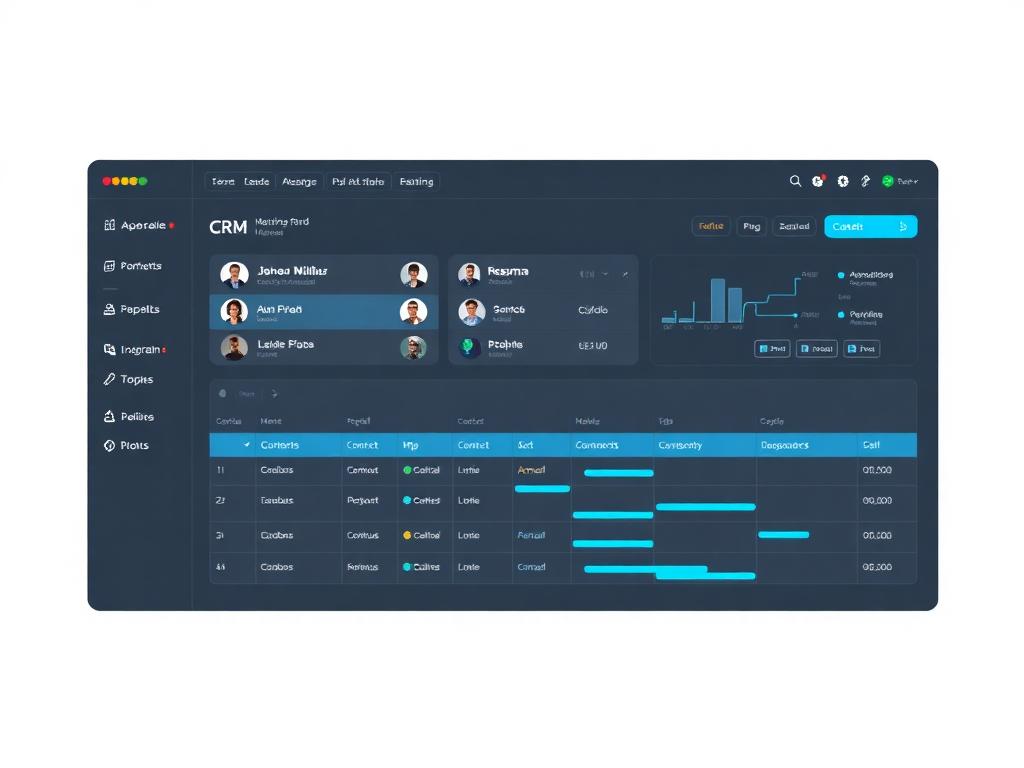Click the right avatar in Johea Nillite row
Image resolution: width=1024 pixels, height=768 pixels.
413,274
